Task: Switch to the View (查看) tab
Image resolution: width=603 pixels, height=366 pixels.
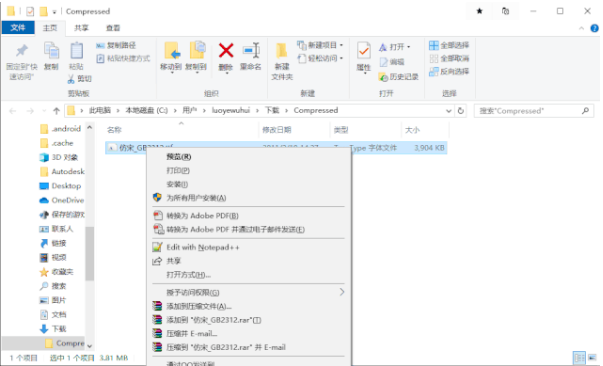Action: click(x=113, y=28)
